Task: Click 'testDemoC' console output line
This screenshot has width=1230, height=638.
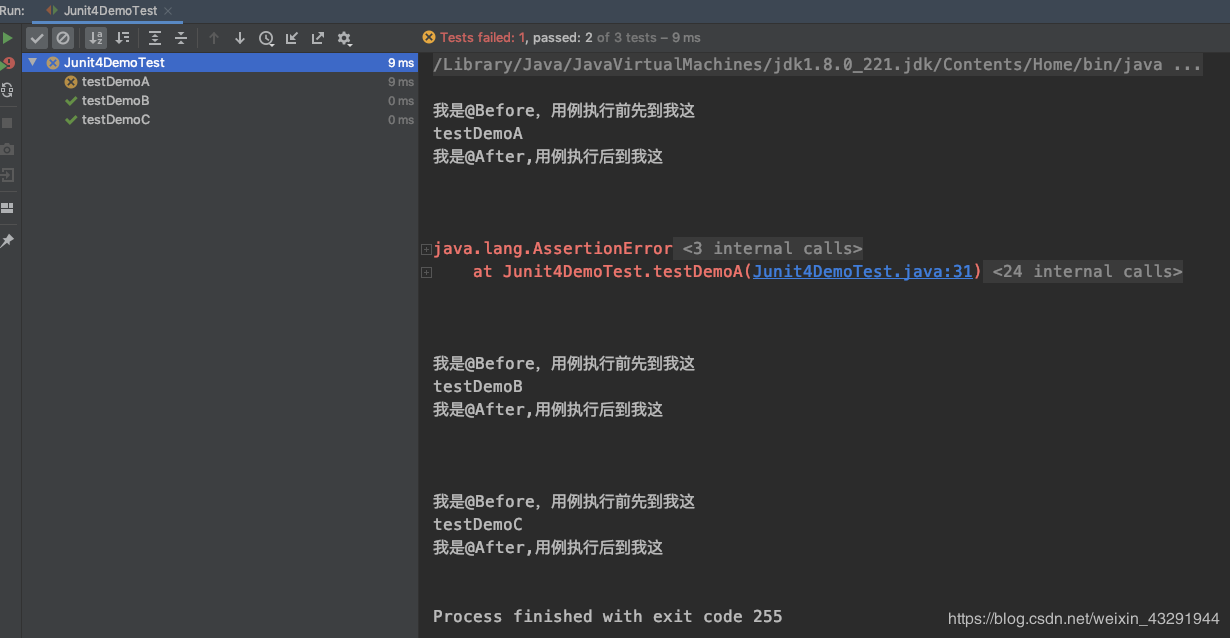Action: pos(478,524)
